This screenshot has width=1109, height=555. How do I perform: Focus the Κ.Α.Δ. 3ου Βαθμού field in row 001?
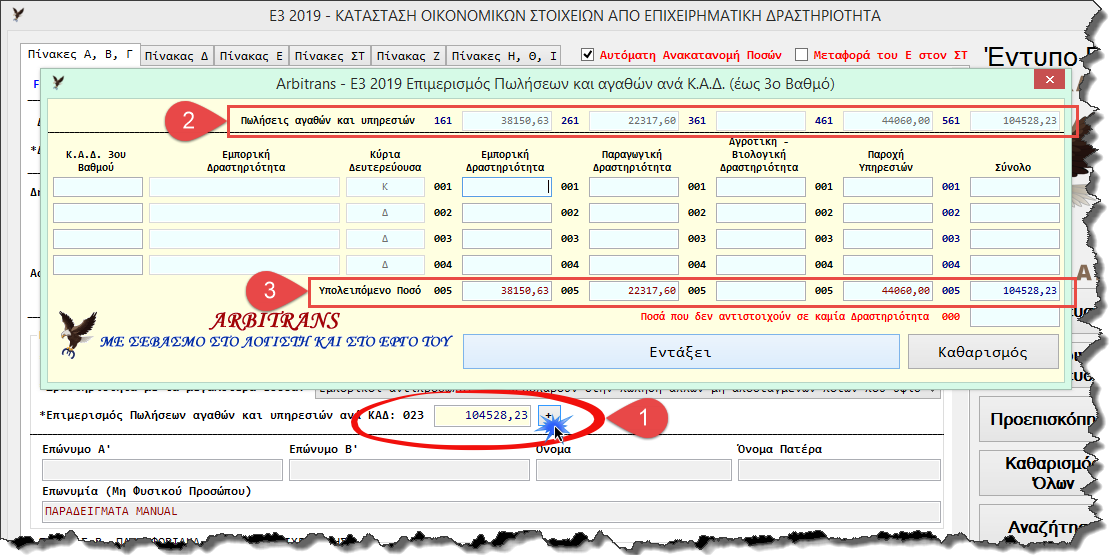coord(98,187)
